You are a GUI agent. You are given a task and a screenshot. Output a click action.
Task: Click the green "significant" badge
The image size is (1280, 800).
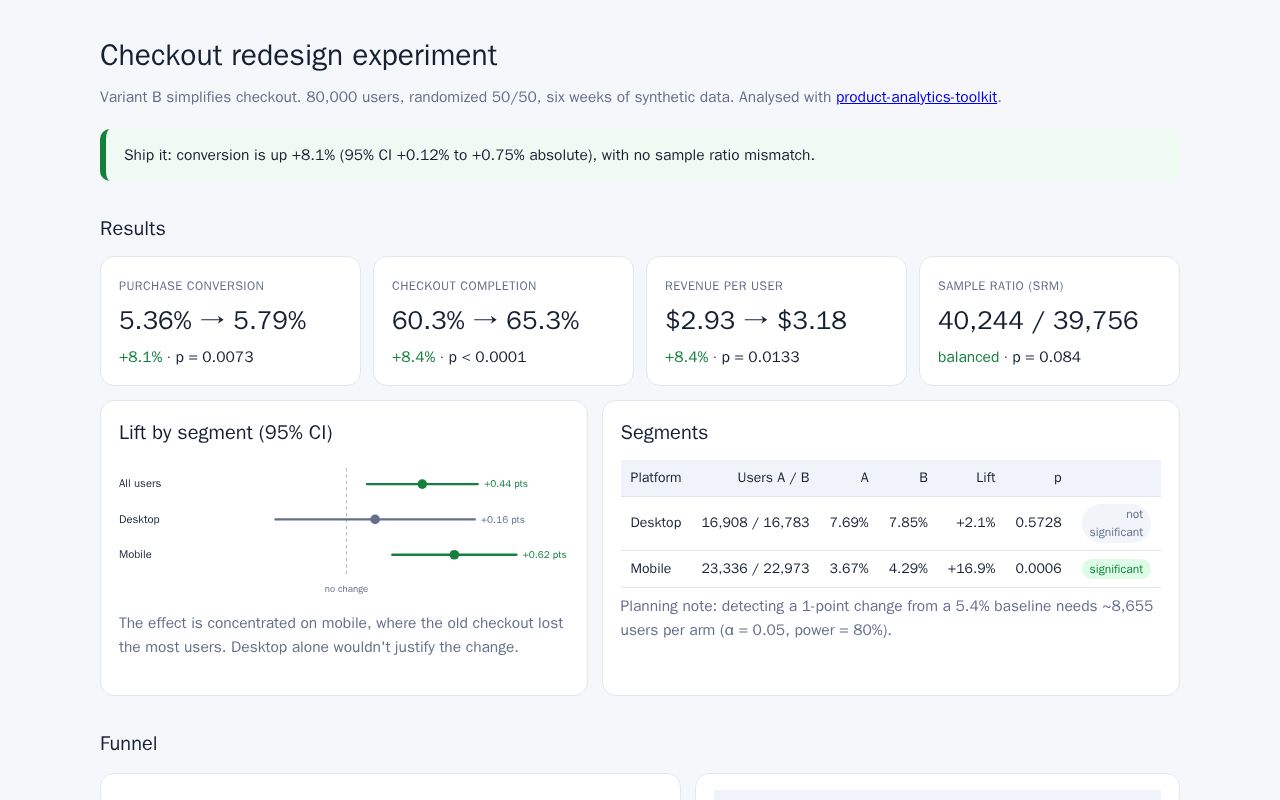1116,569
